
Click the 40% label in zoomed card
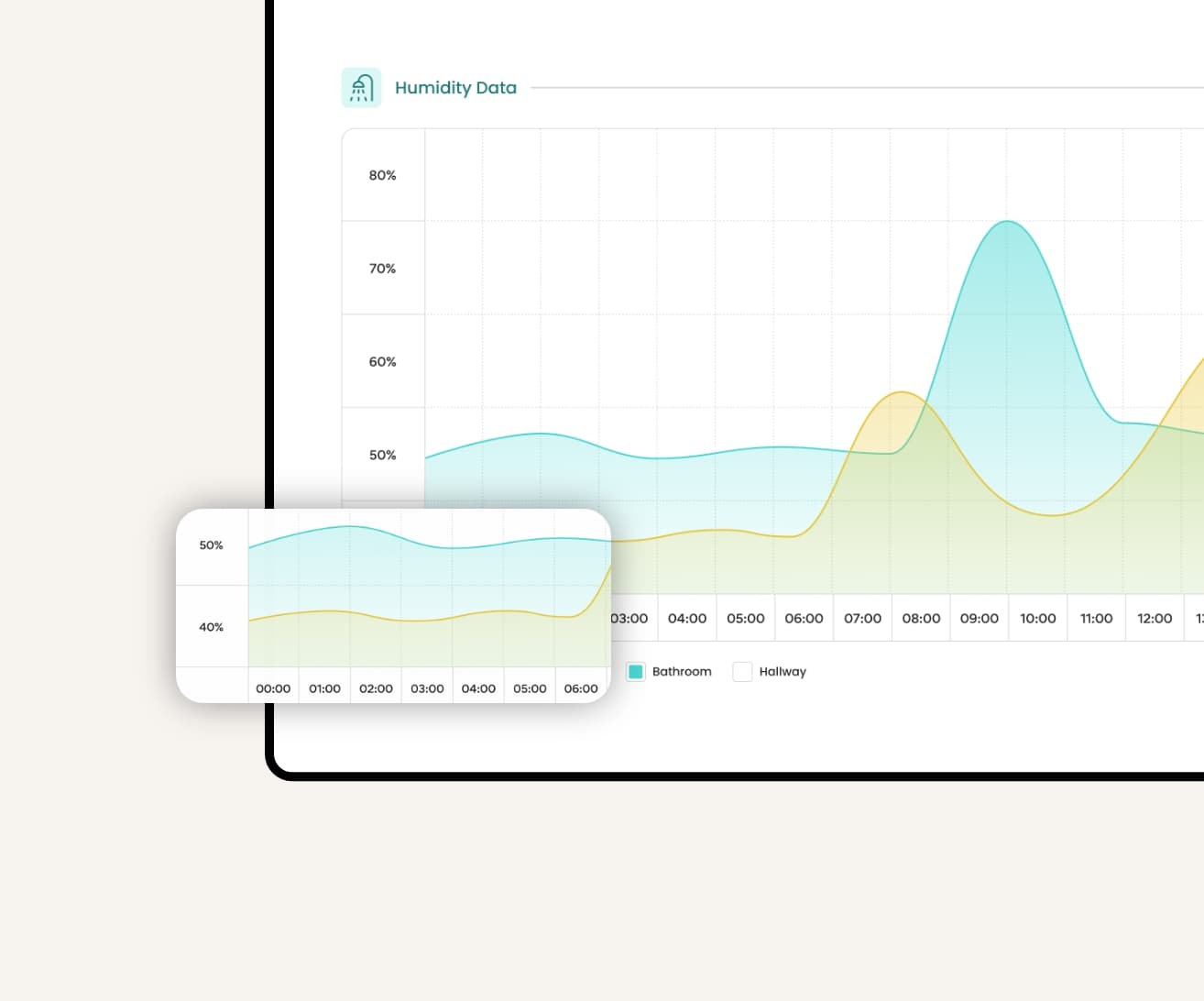(211, 627)
